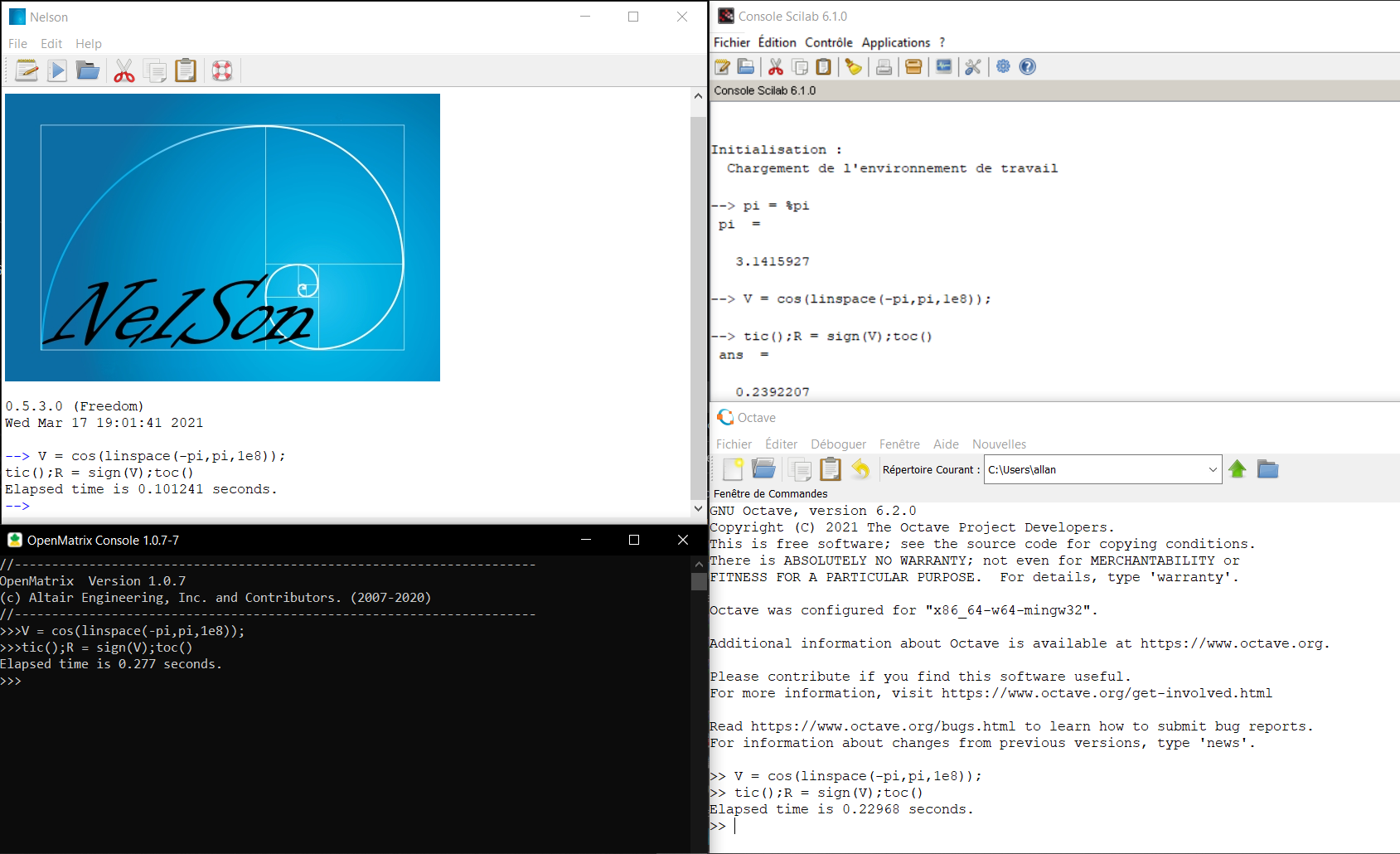Open the Éditer menu in Octave
This screenshot has width=1400, height=854.
coord(782,444)
